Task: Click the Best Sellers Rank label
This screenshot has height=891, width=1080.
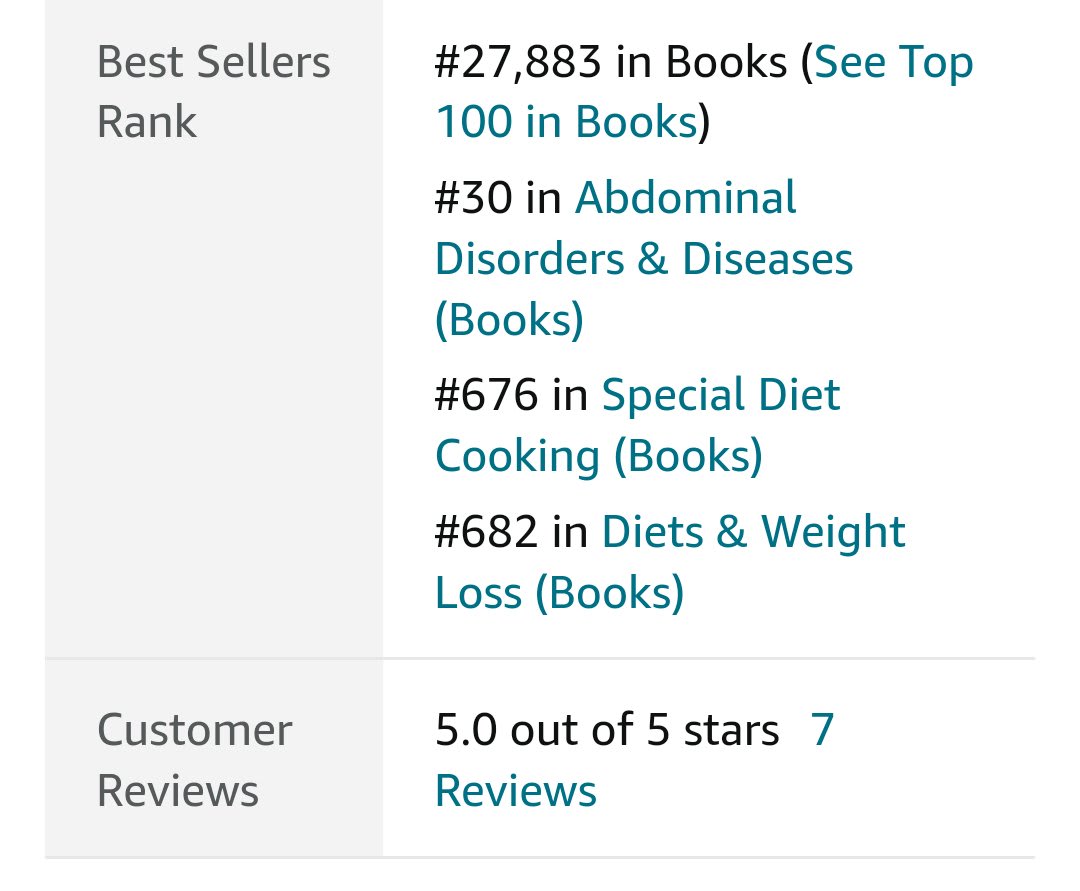Action: click(214, 92)
